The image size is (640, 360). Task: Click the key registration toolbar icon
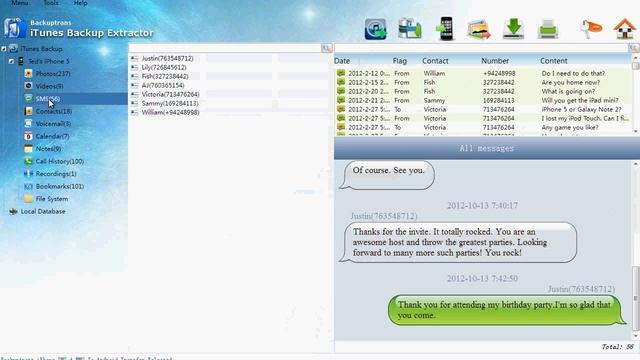tap(591, 29)
